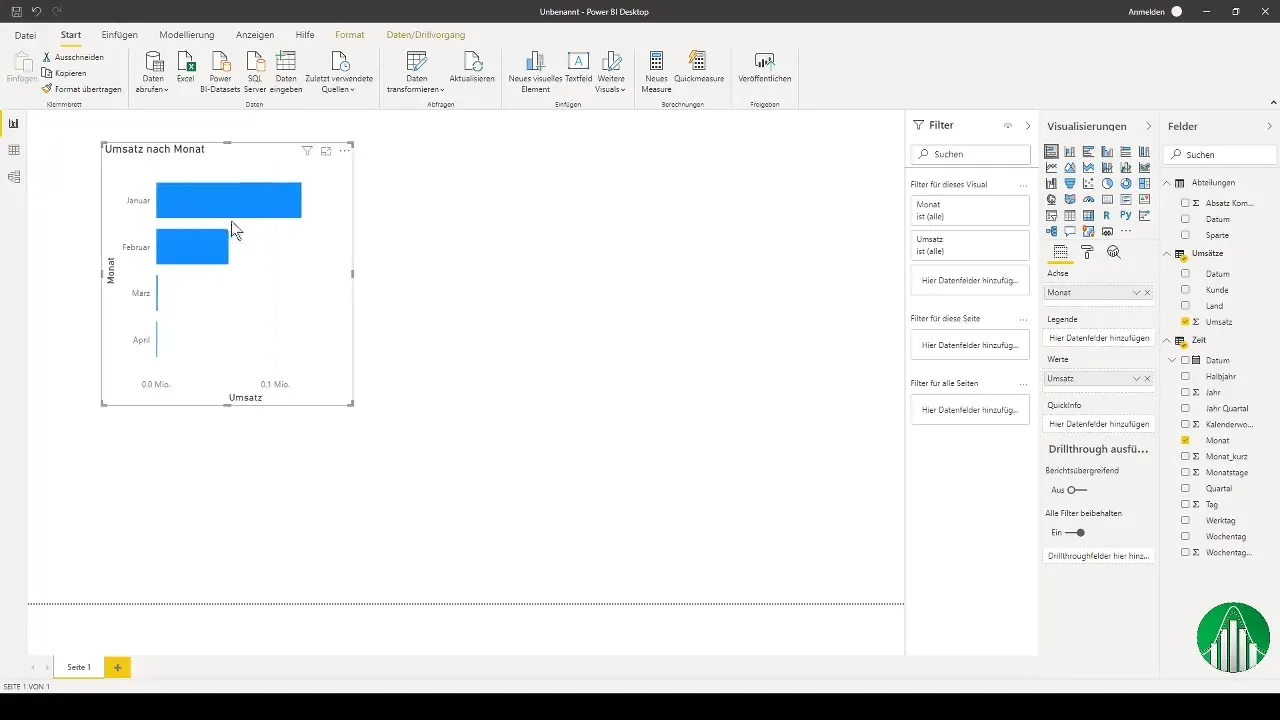Choose the pie chart visual icon

(1107, 183)
